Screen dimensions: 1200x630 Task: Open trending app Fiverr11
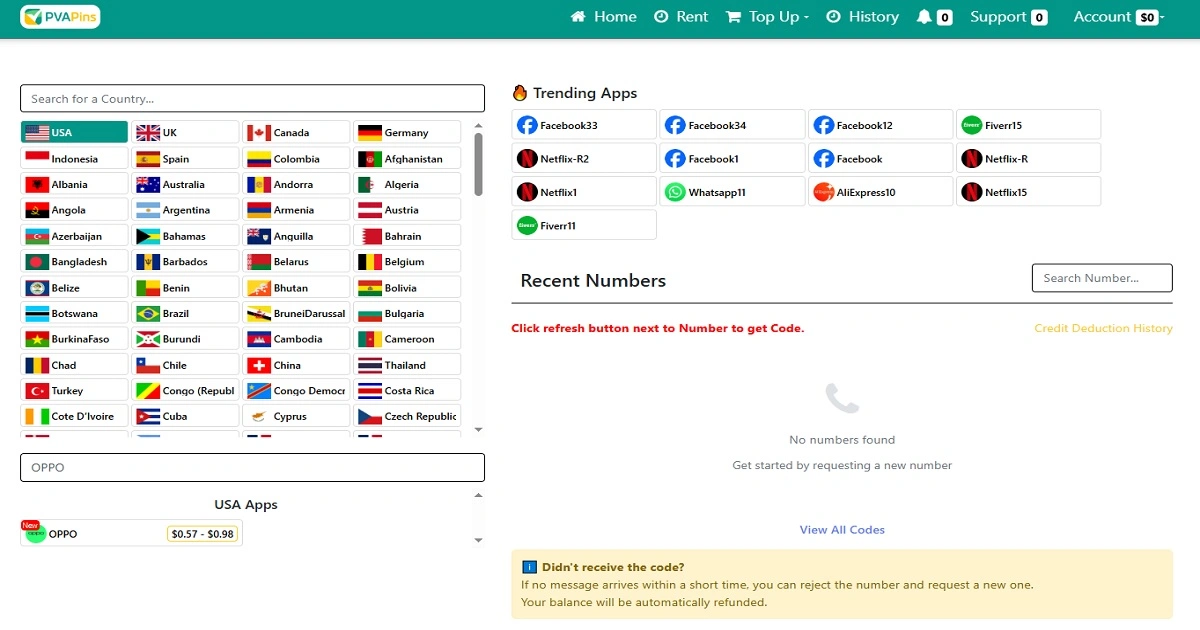tap(584, 225)
